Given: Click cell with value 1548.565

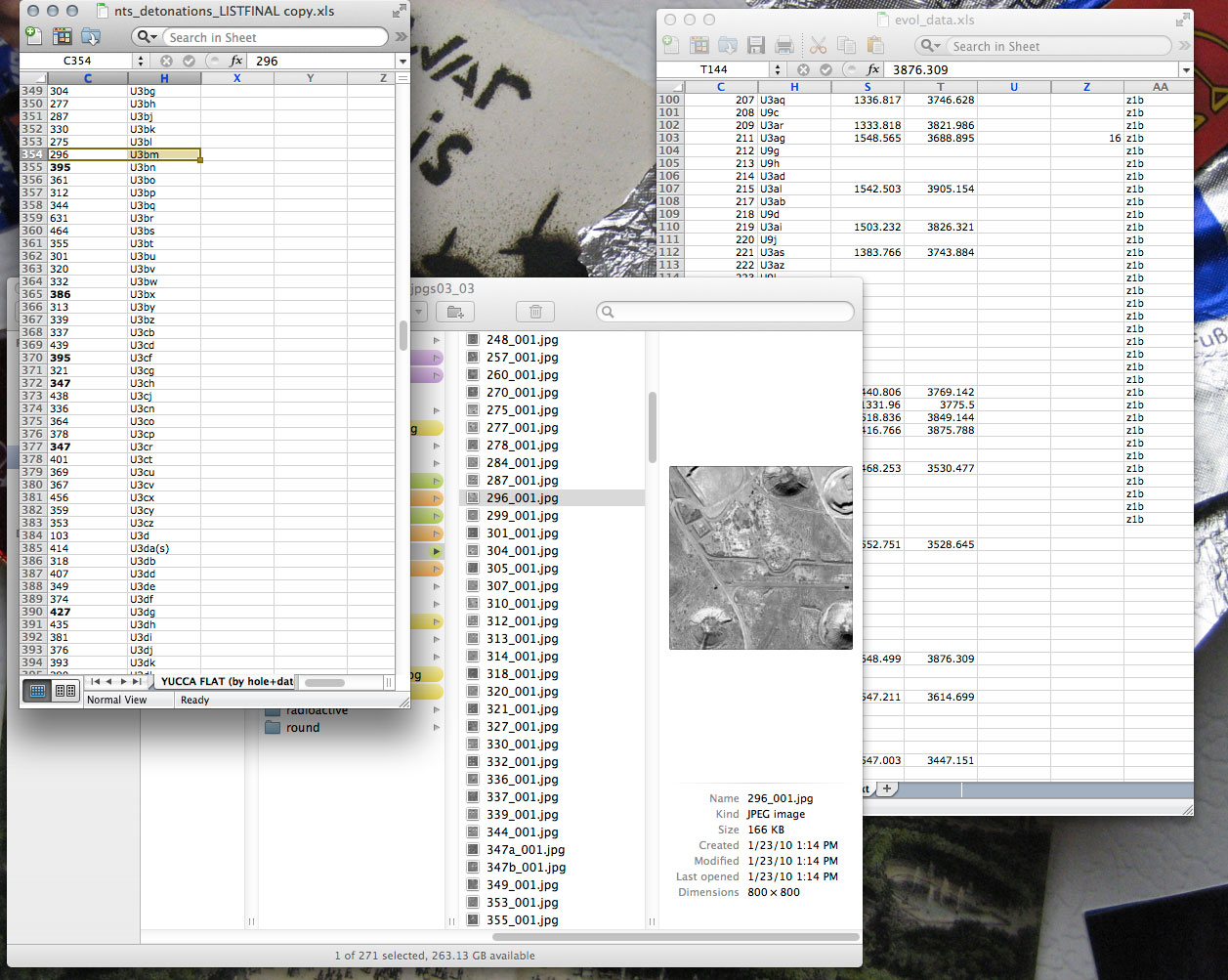Looking at the screenshot, I should point(868,138).
